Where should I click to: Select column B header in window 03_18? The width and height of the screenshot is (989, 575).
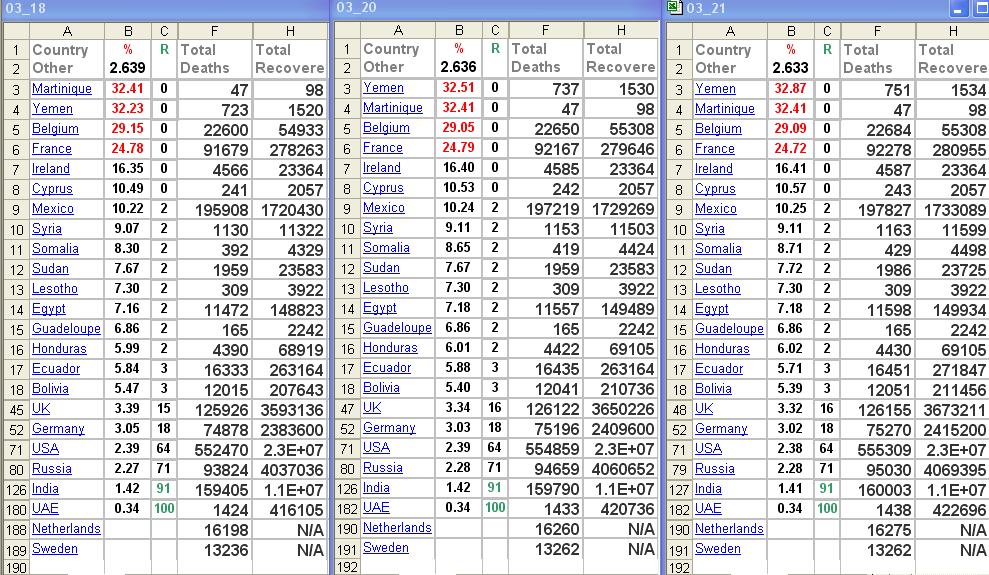(x=128, y=31)
